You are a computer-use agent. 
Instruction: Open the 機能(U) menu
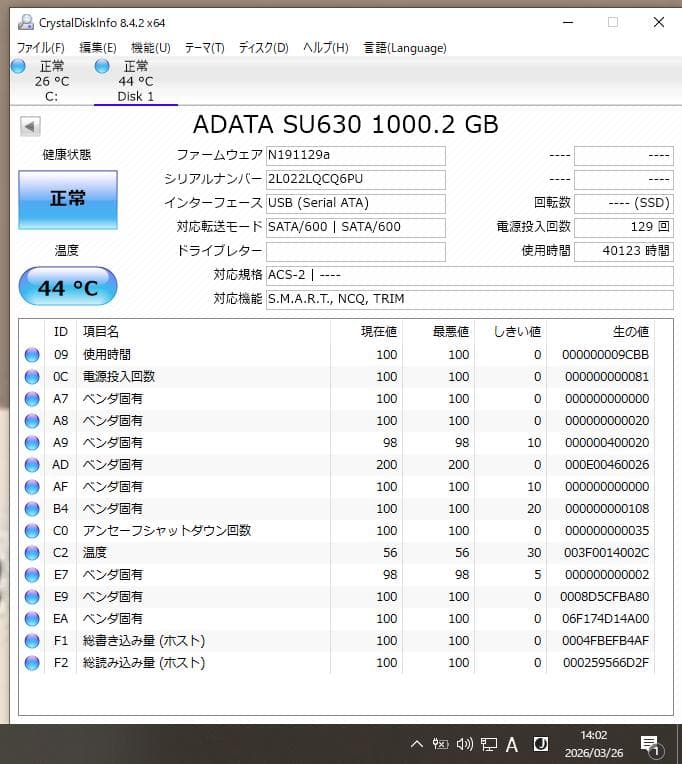point(151,48)
